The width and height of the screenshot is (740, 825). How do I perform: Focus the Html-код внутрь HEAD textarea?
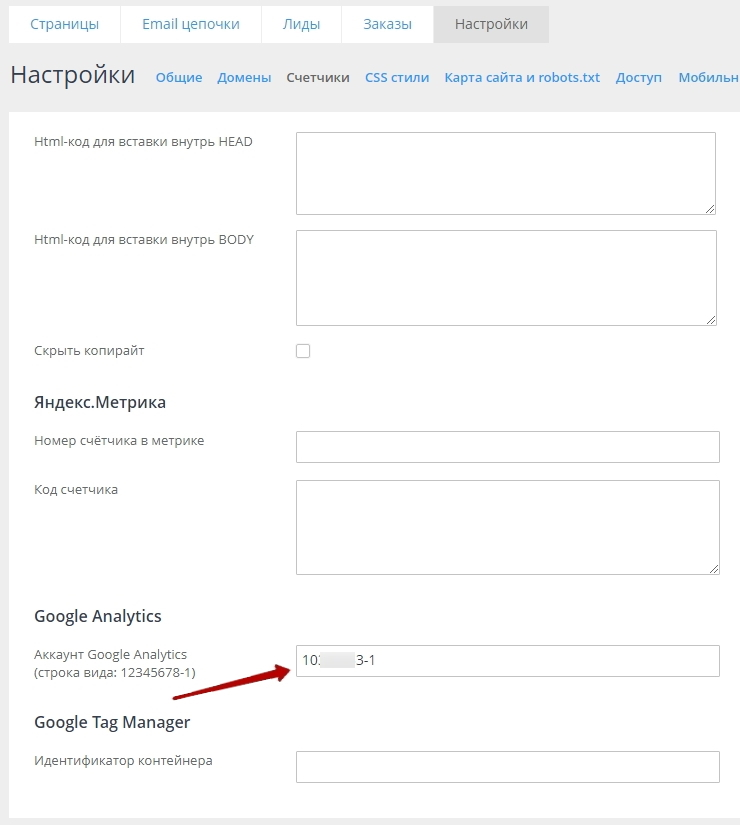505,173
